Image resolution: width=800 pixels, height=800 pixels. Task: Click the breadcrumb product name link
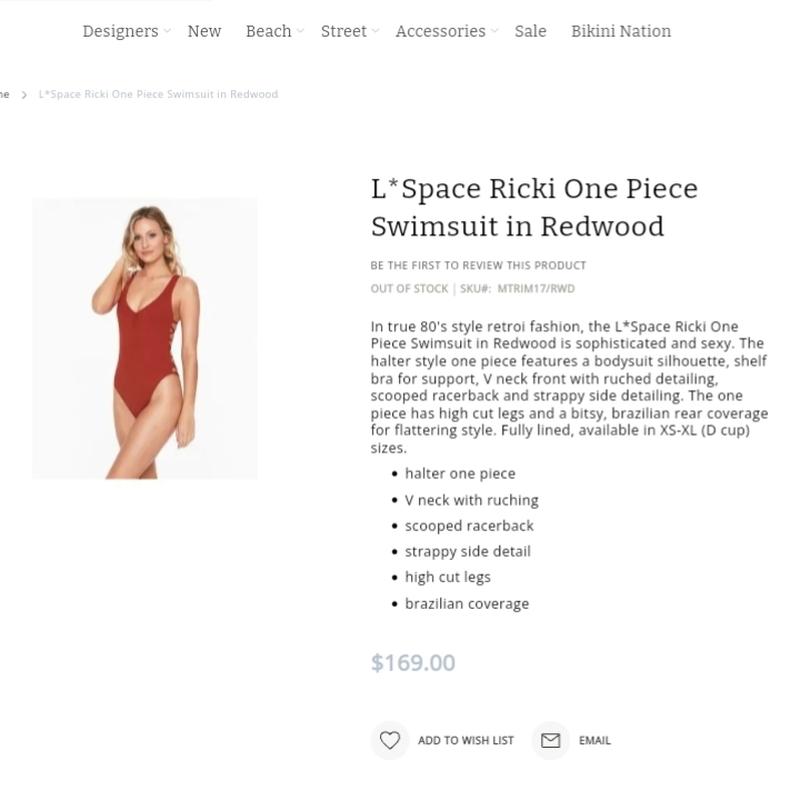point(158,94)
